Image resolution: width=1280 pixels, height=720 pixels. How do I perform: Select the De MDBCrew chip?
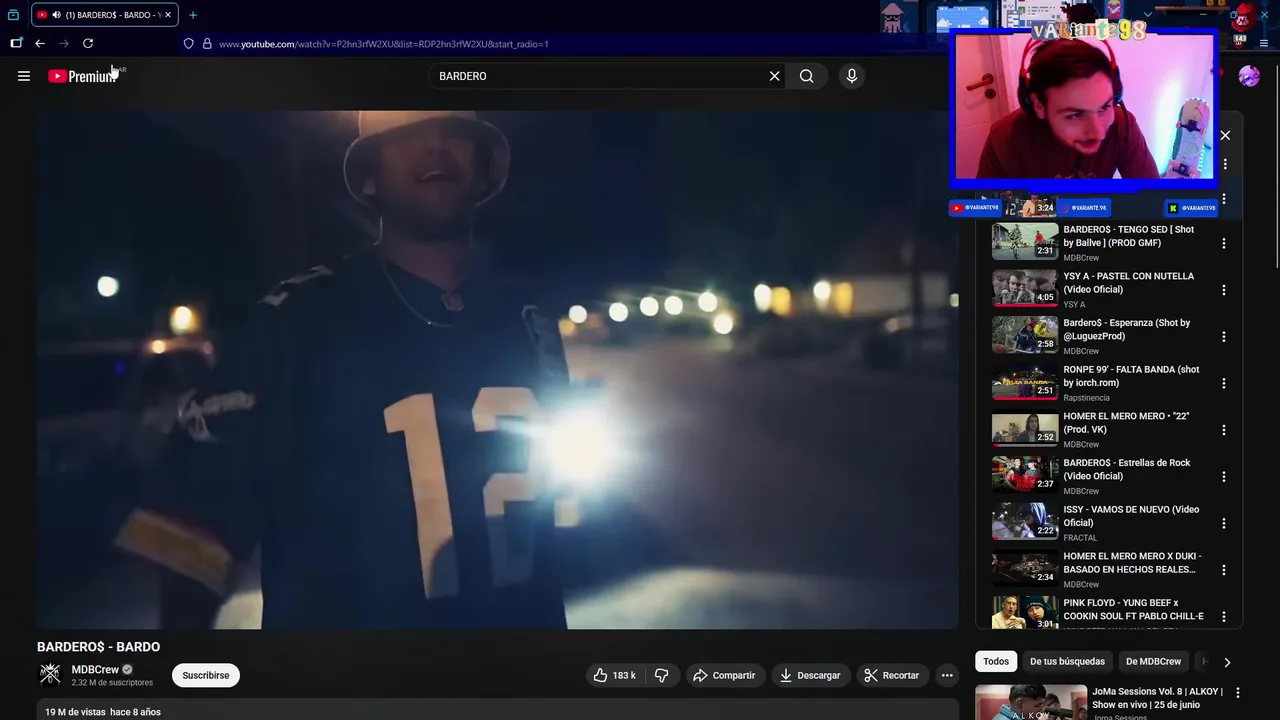[x=1153, y=661]
